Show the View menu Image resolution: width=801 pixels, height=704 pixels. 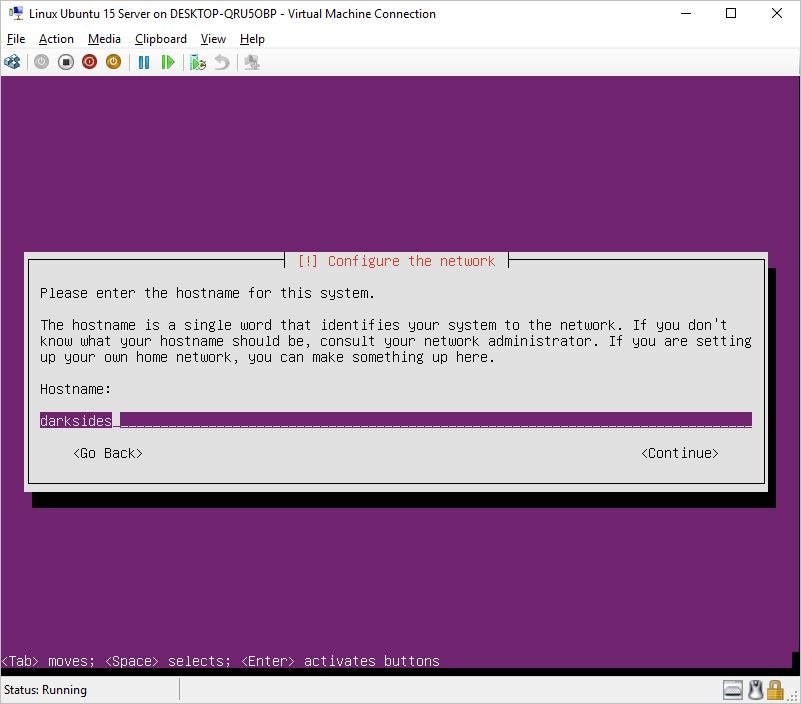click(213, 39)
